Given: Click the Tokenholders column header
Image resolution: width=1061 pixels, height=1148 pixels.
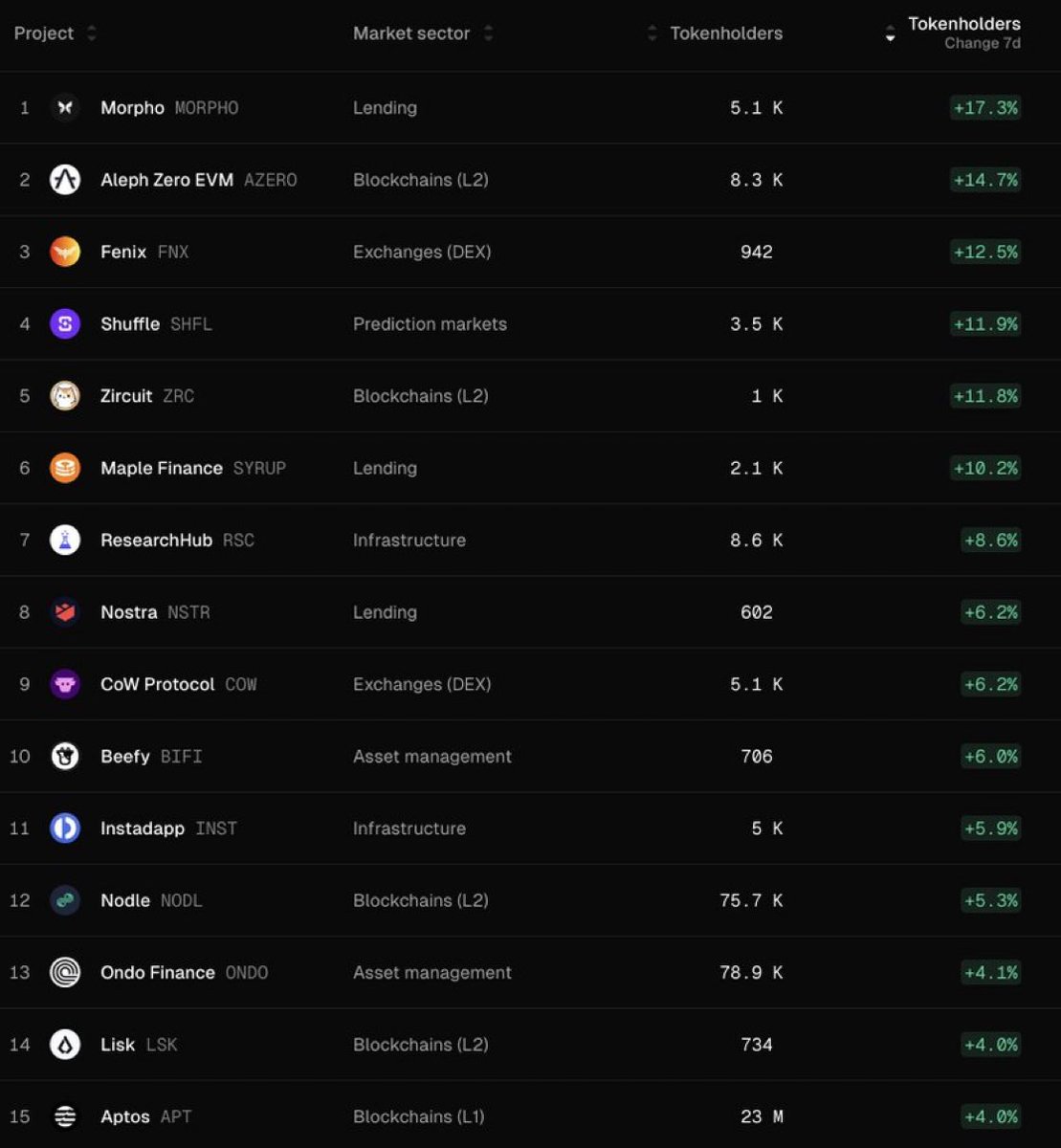Looking at the screenshot, I should (726, 33).
